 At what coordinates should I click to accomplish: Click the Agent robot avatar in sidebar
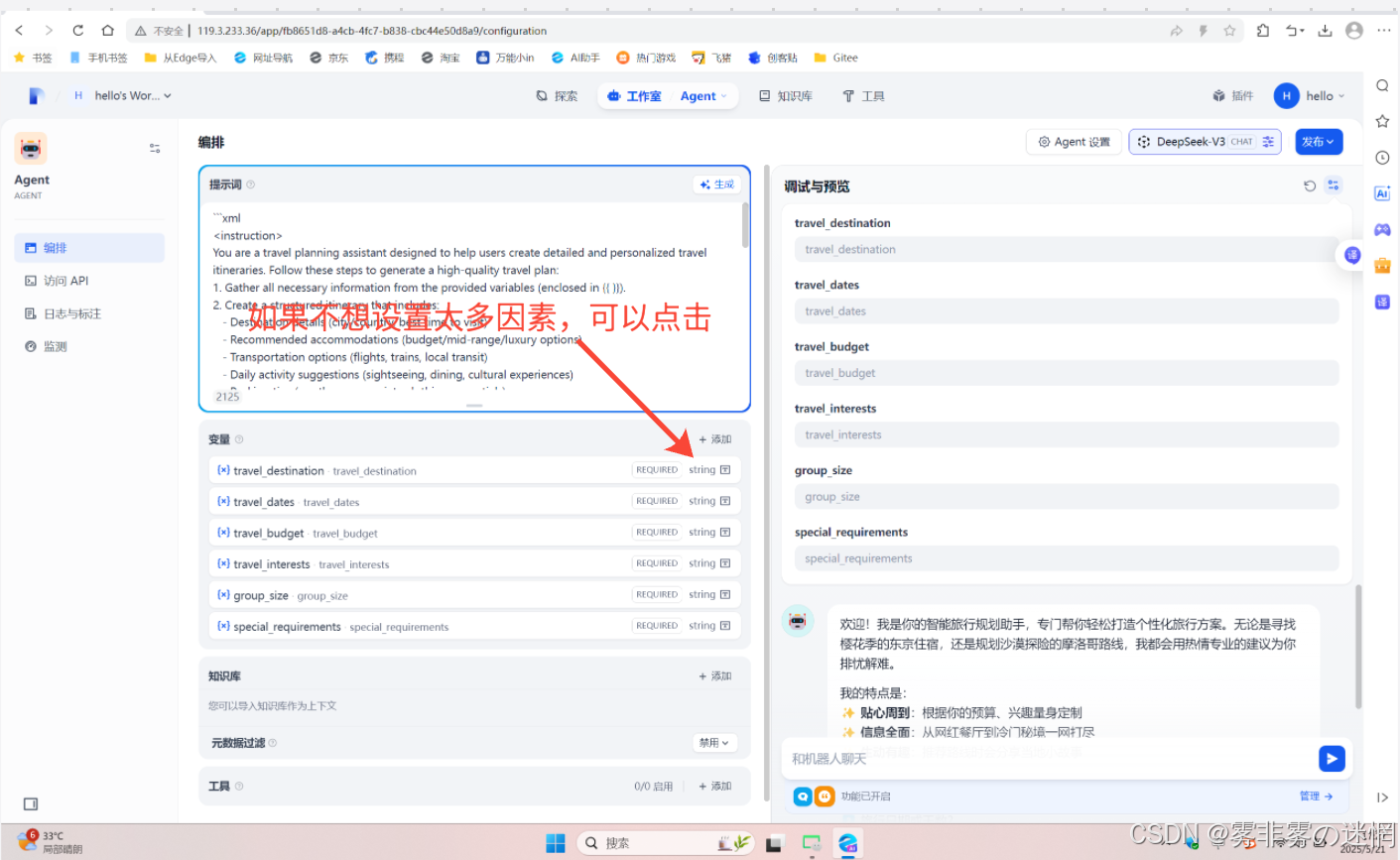31,149
